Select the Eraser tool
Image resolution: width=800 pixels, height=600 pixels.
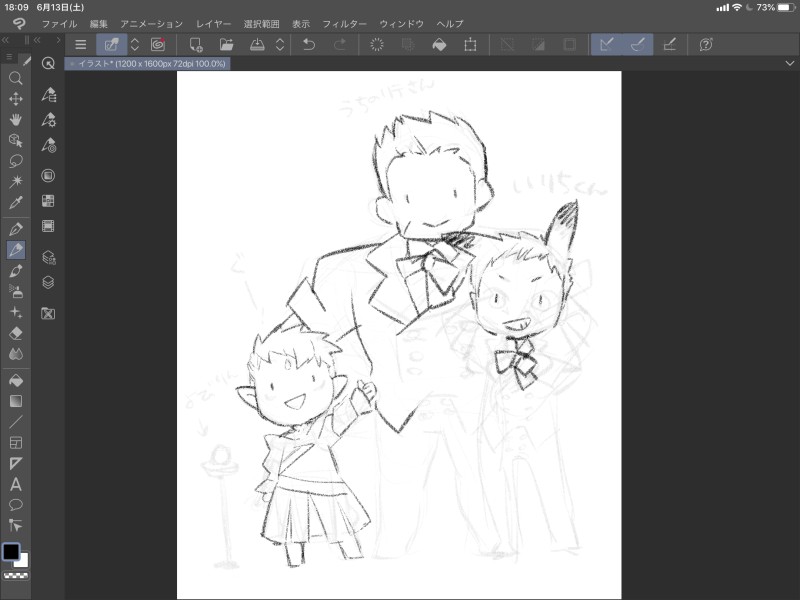16,333
